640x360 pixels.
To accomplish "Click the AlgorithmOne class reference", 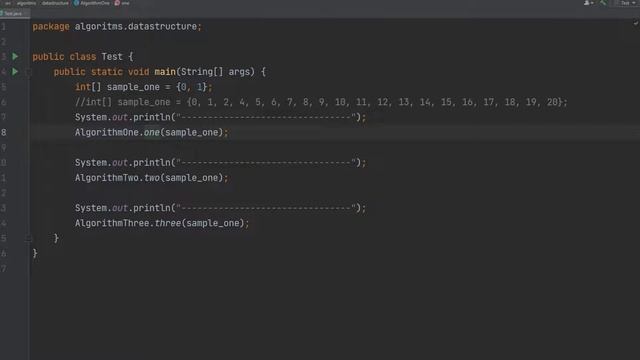I will click(107, 132).
